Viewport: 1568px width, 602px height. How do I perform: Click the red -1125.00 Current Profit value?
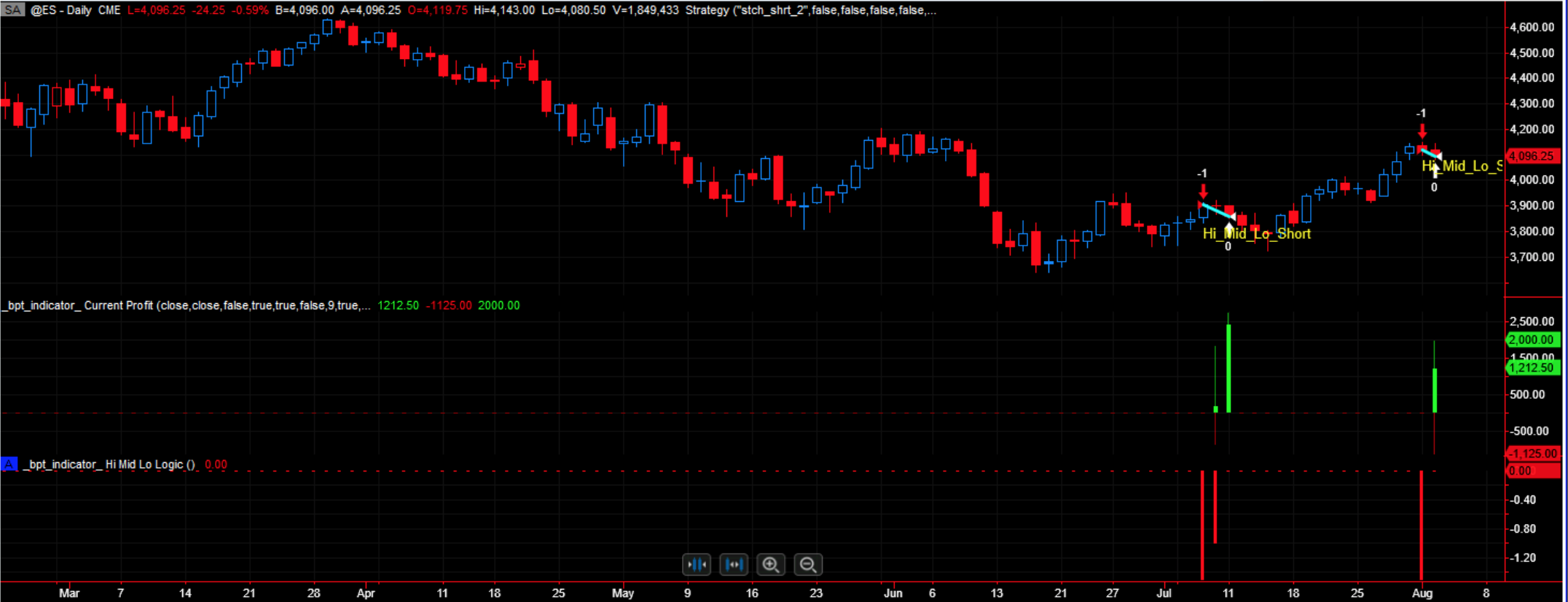tap(449, 305)
